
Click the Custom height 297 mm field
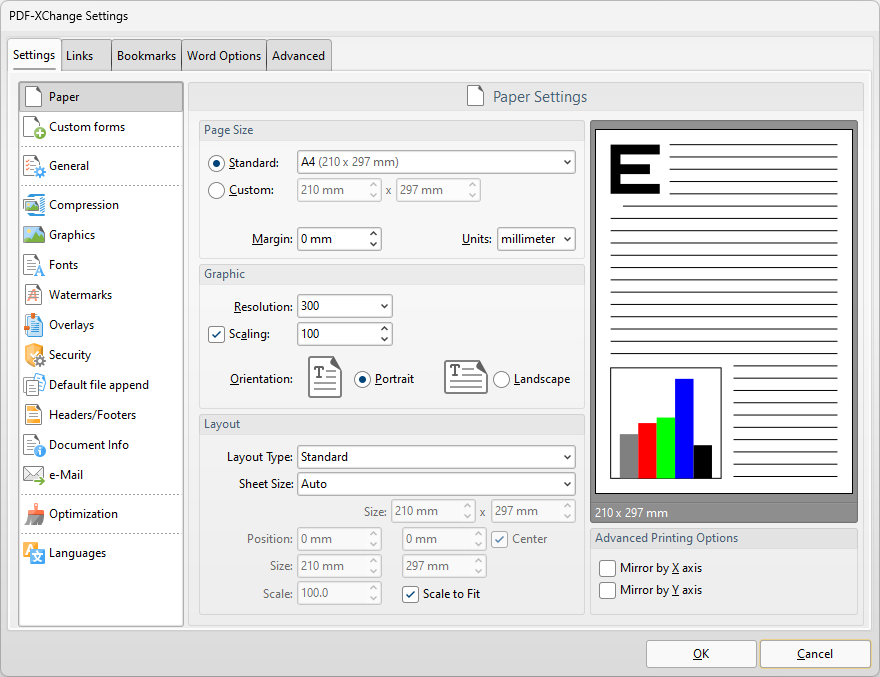click(431, 190)
